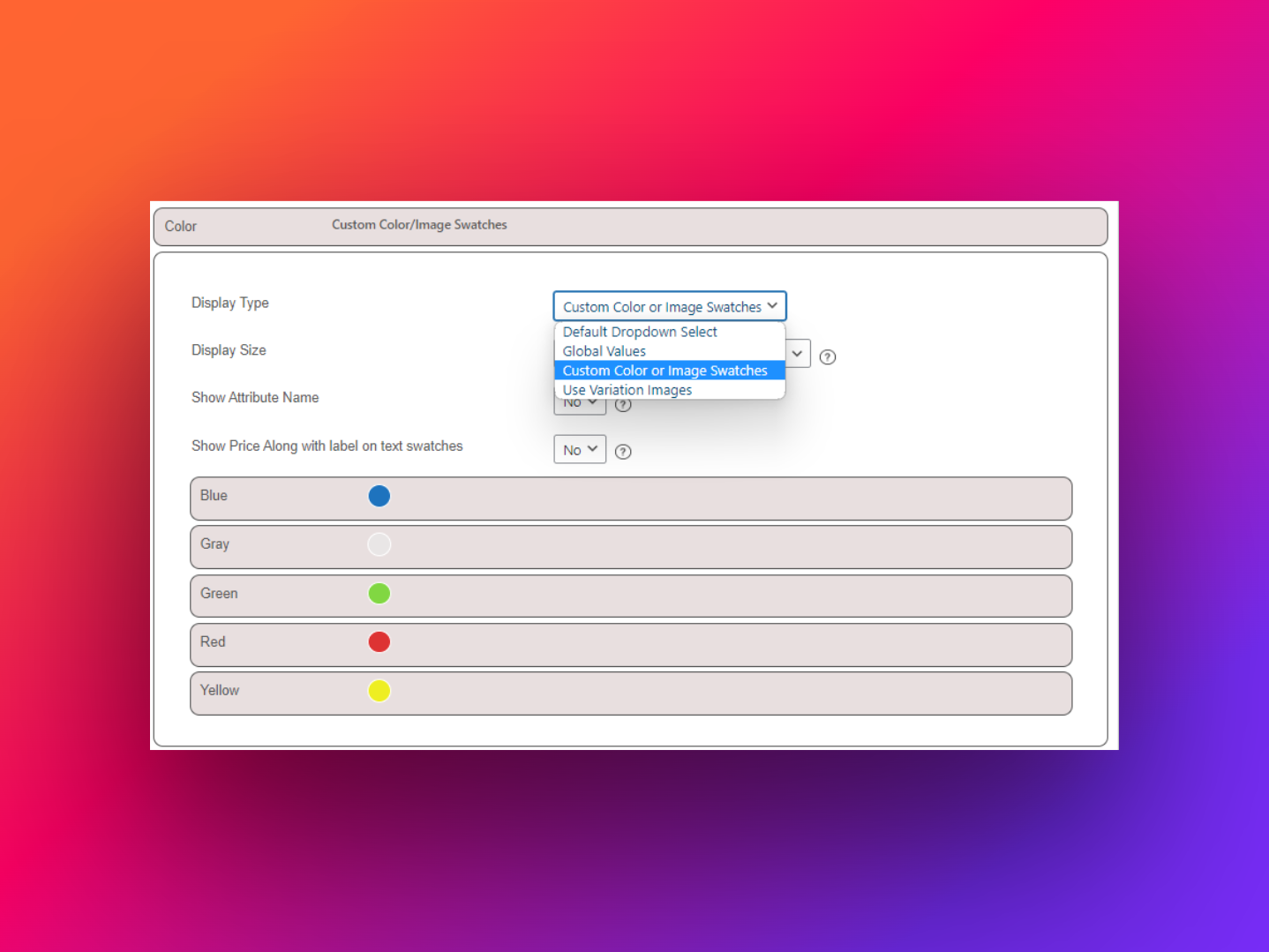Click help icon for Show Price setting
This screenshot has height=952, width=1269.
(623, 452)
